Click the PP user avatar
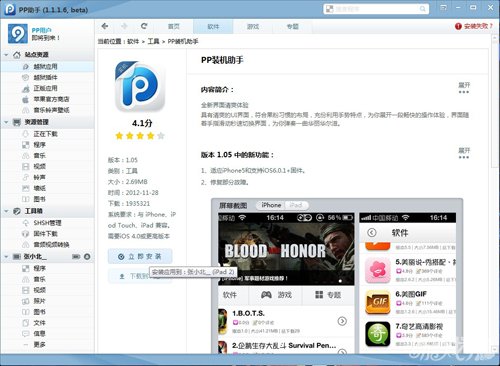The width and height of the screenshot is (500, 366). (18, 33)
